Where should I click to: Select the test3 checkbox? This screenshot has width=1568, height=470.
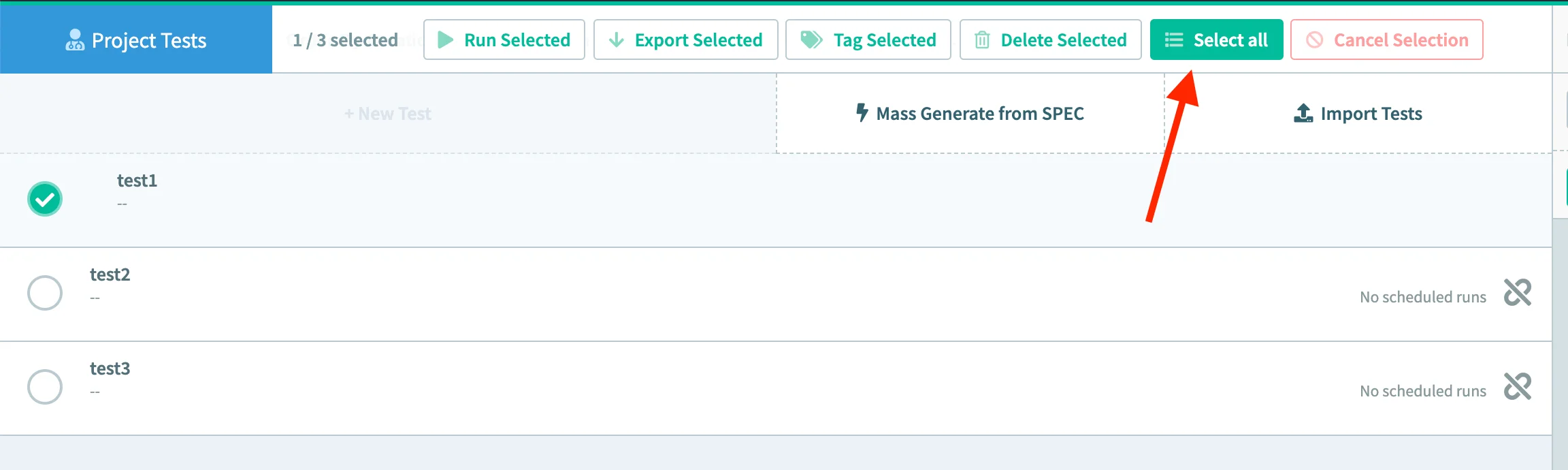45,386
